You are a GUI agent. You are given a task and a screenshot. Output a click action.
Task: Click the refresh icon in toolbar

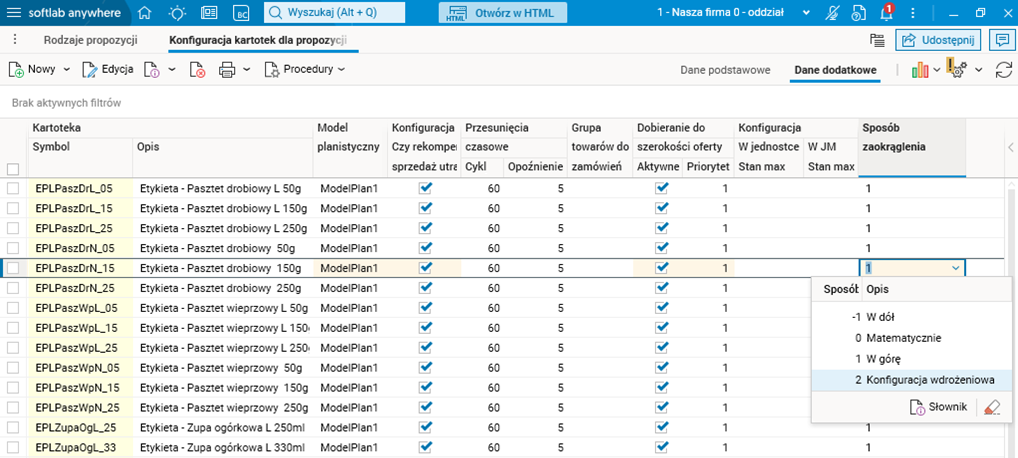point(1002,70)
